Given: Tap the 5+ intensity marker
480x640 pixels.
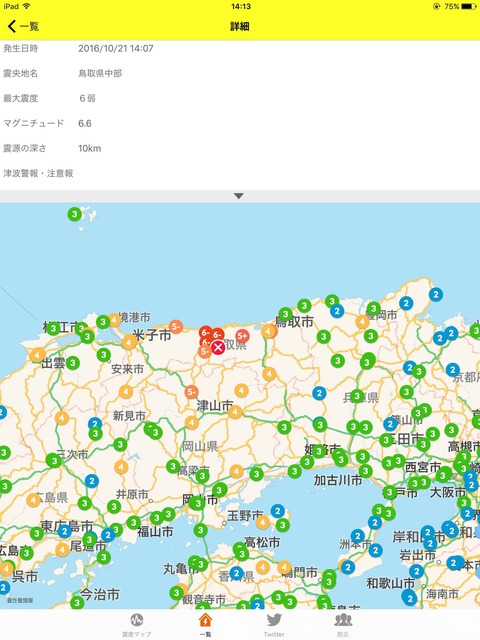Looking at the screenshot, I should click(242, 336).
